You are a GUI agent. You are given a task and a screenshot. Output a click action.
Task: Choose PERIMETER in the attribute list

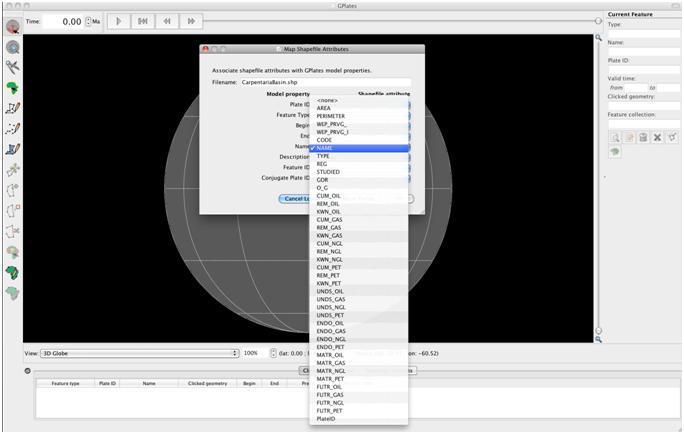pos(359,116)
